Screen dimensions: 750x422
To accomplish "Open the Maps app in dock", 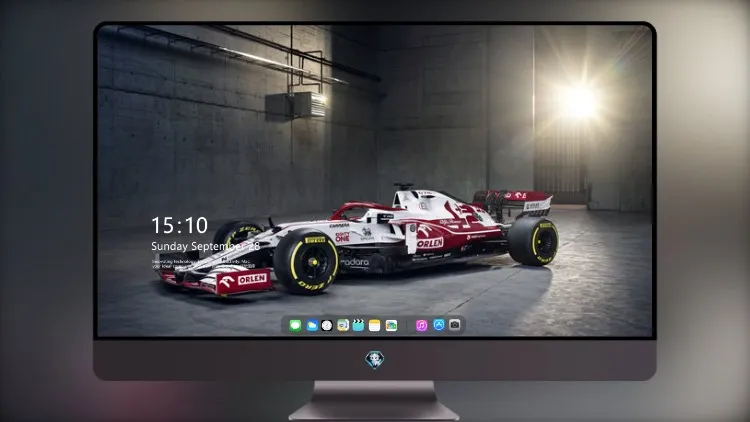I will tap(343, 325).
